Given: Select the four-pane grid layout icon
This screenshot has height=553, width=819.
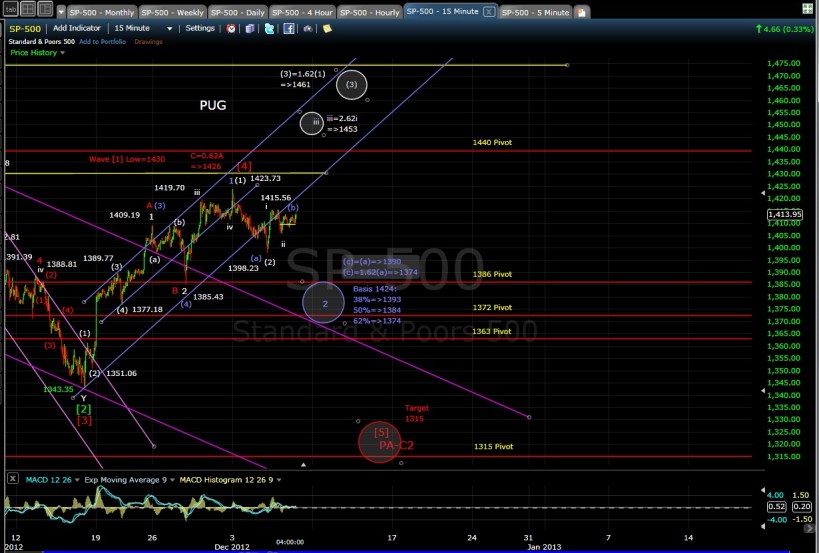Looking at the screenshot, I should point(28,9).
